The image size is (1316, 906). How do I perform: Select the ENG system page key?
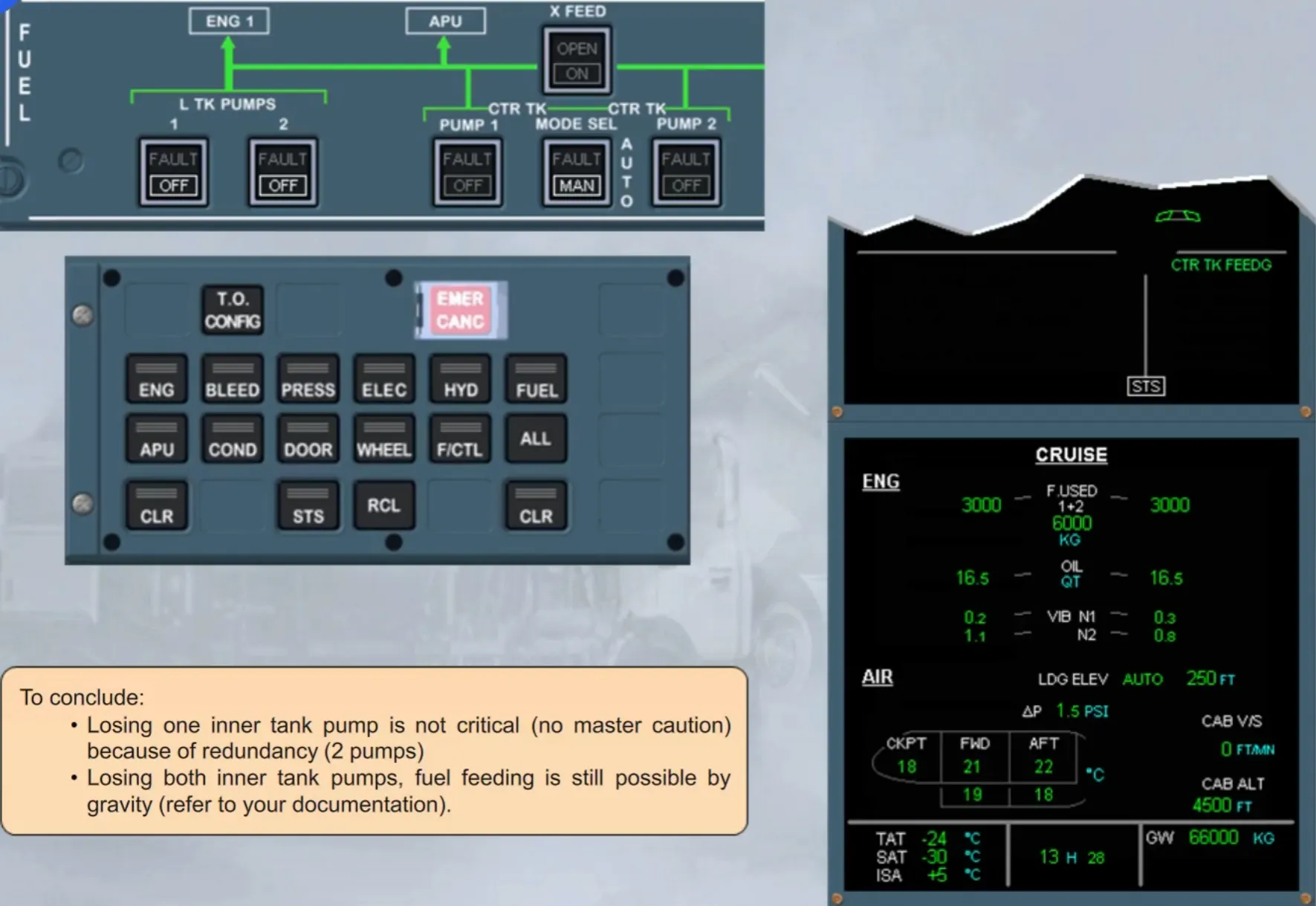click(x=156, y=380)
